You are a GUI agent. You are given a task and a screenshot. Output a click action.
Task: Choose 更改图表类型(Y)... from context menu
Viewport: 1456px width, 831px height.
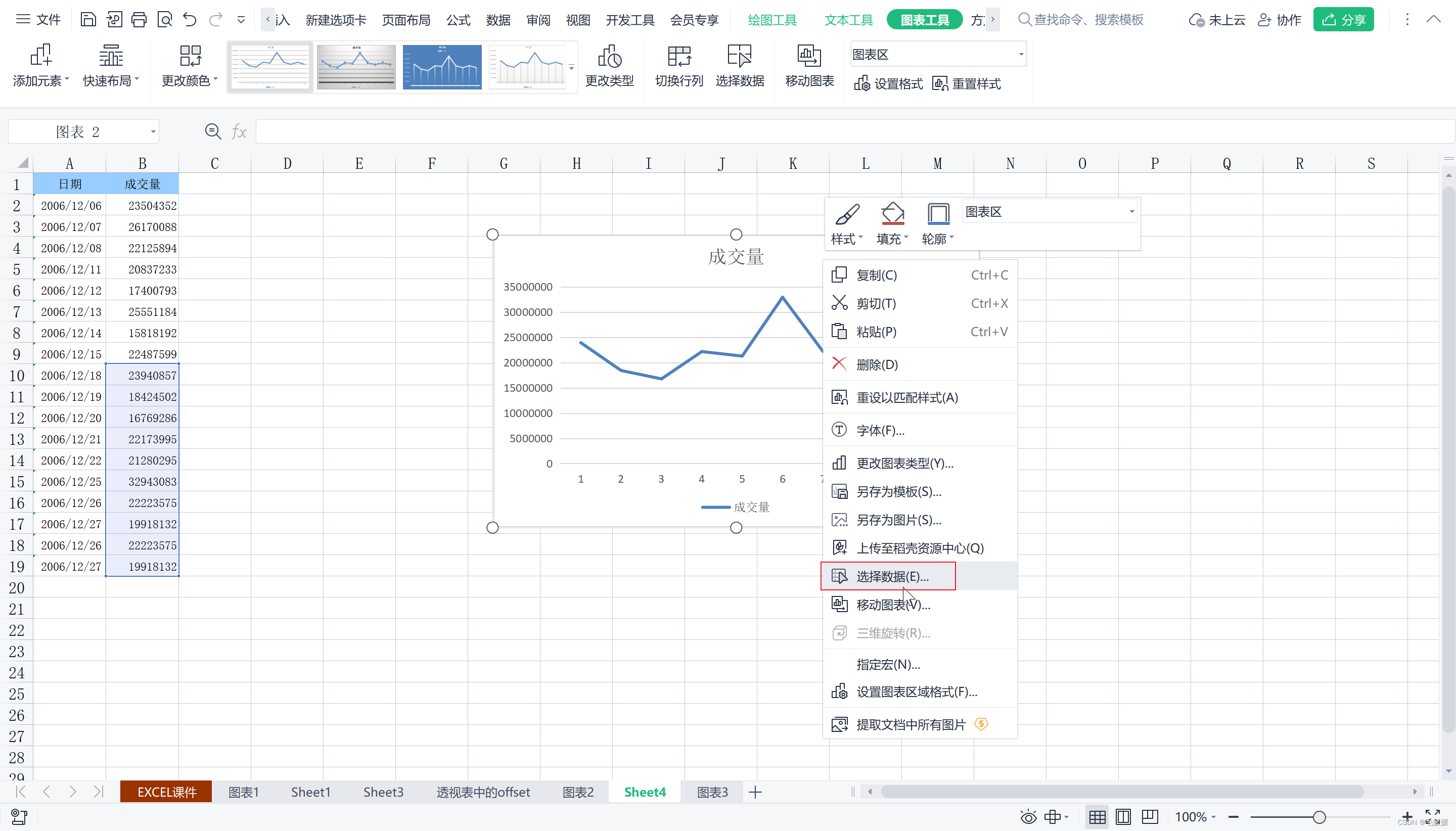point(920,463)
